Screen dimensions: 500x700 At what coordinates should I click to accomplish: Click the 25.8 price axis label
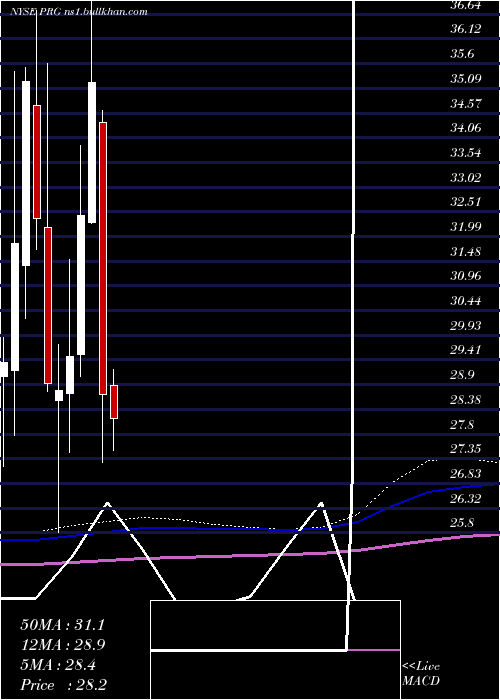(x=462, y=523)
